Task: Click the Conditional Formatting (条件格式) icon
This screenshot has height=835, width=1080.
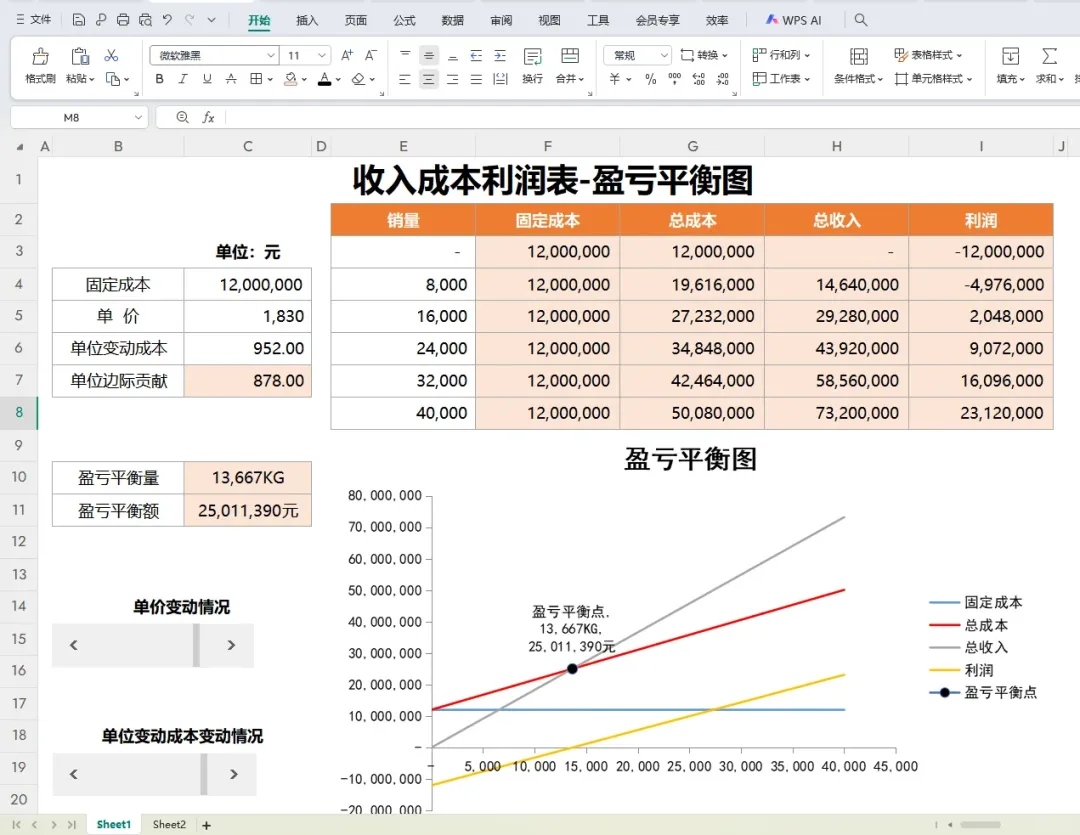Action: pyautogui.click(x=858, y=56)
